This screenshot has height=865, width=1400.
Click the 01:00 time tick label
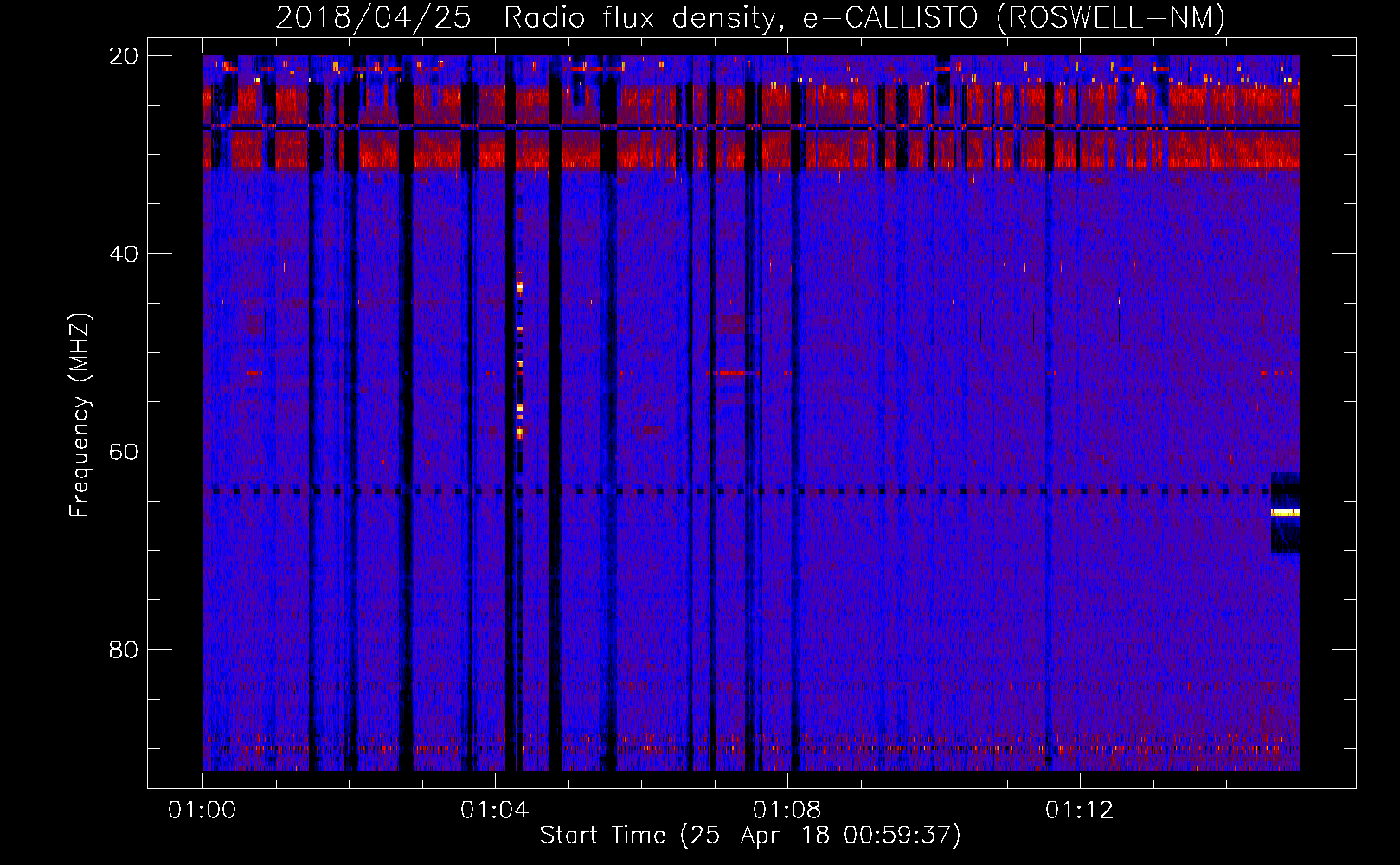point(202,811)
